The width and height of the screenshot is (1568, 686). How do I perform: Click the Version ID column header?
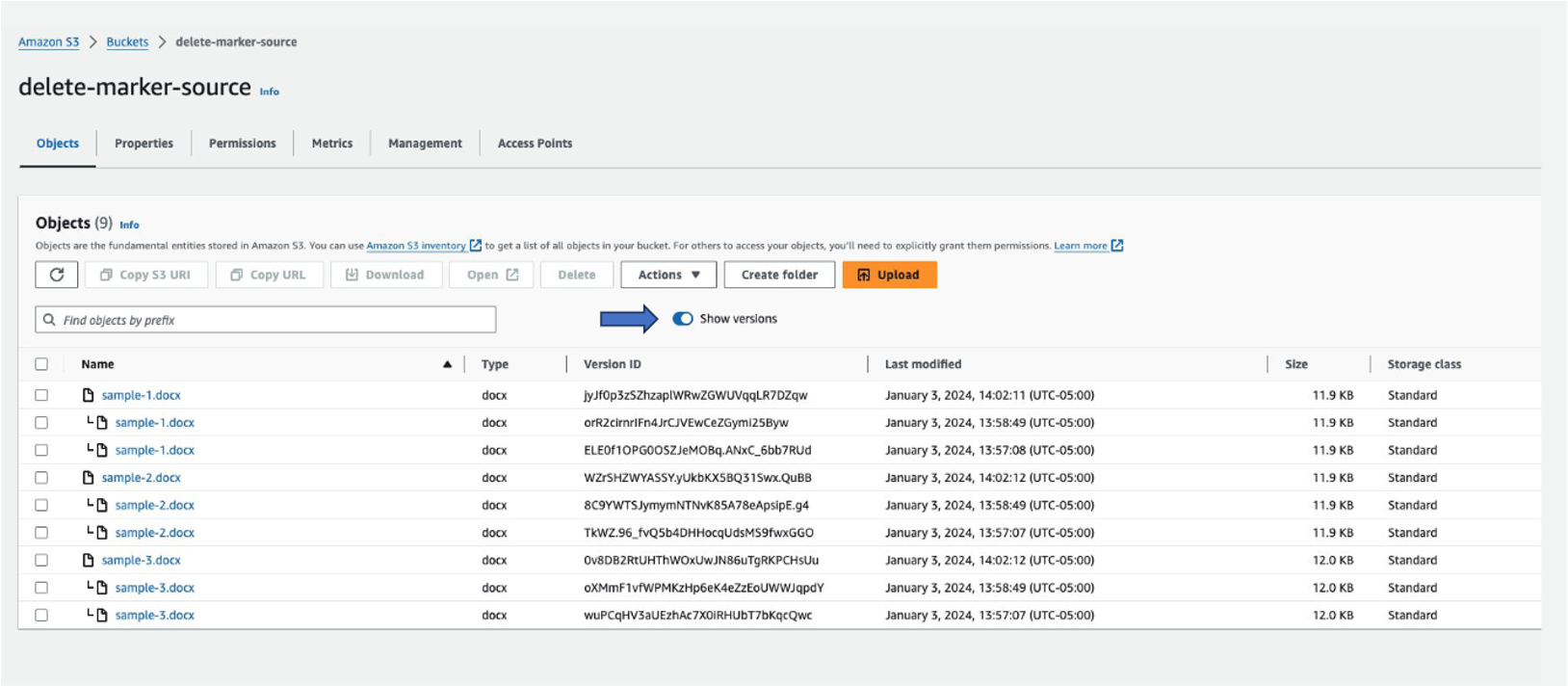pos(612,364)
